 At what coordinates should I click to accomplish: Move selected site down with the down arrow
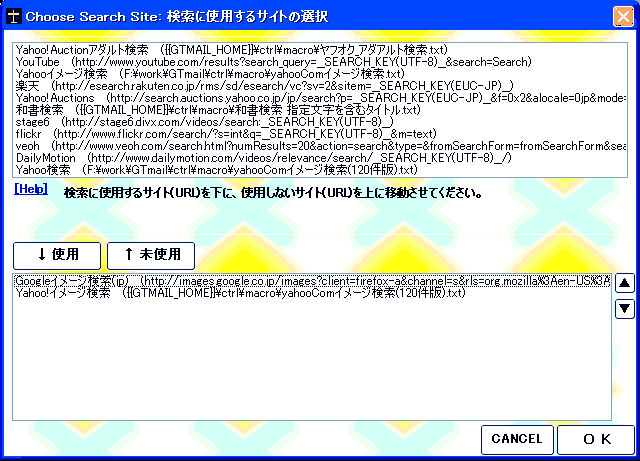pos(624,308)
